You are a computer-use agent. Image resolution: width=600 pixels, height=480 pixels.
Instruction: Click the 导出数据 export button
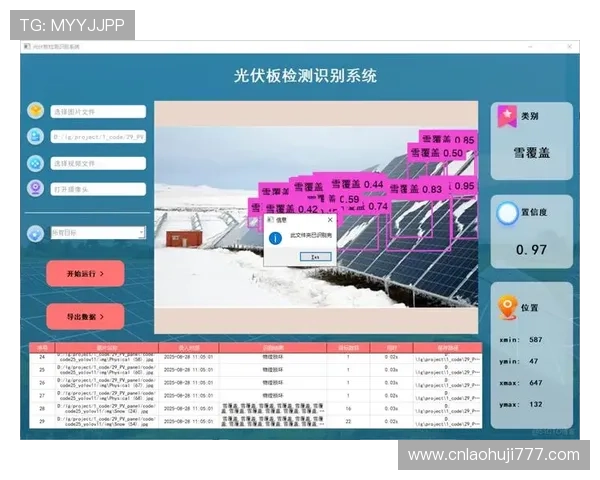pyautogui.click(x=85, y=317)
